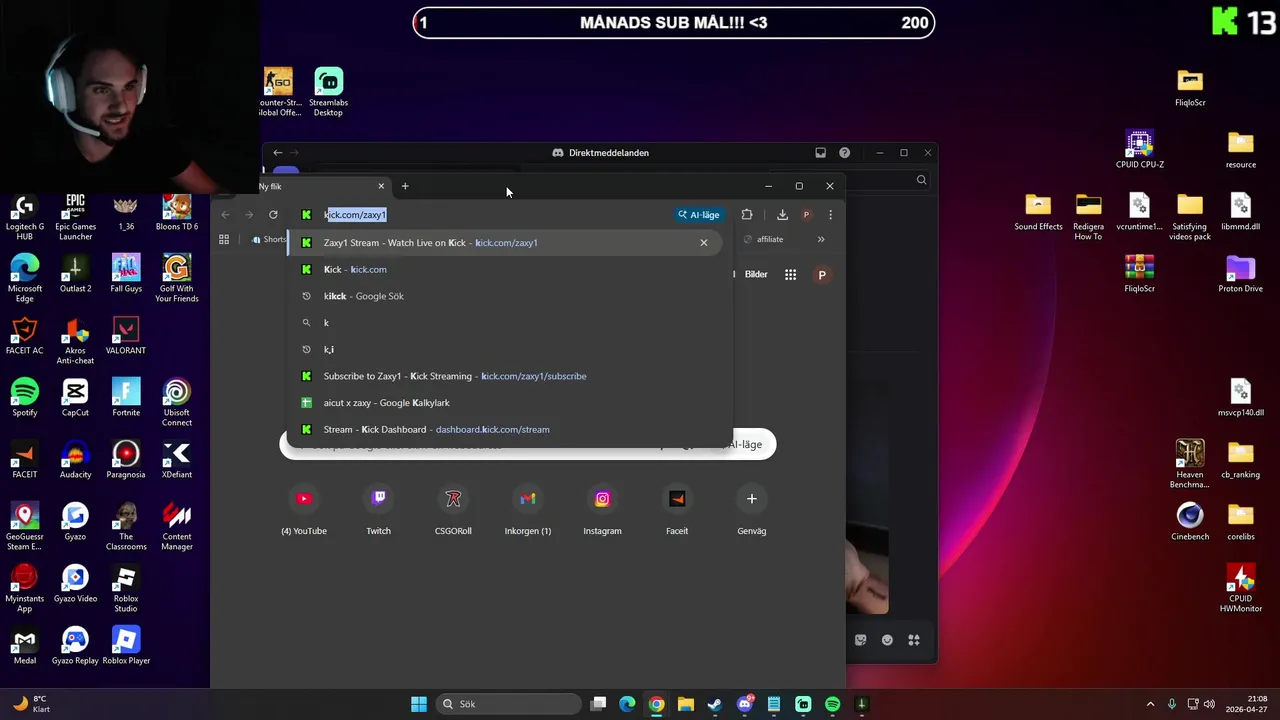Open File Explorer from taskbar
This screenshot has height=720, width=1280.
[685, 704]
